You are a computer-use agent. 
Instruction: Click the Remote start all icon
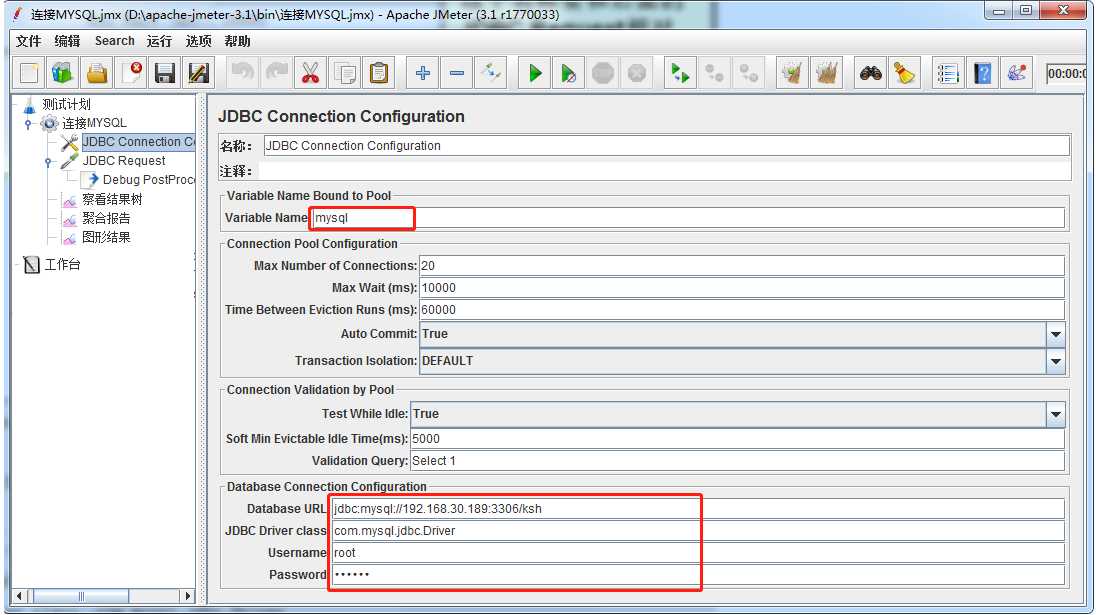680,73
